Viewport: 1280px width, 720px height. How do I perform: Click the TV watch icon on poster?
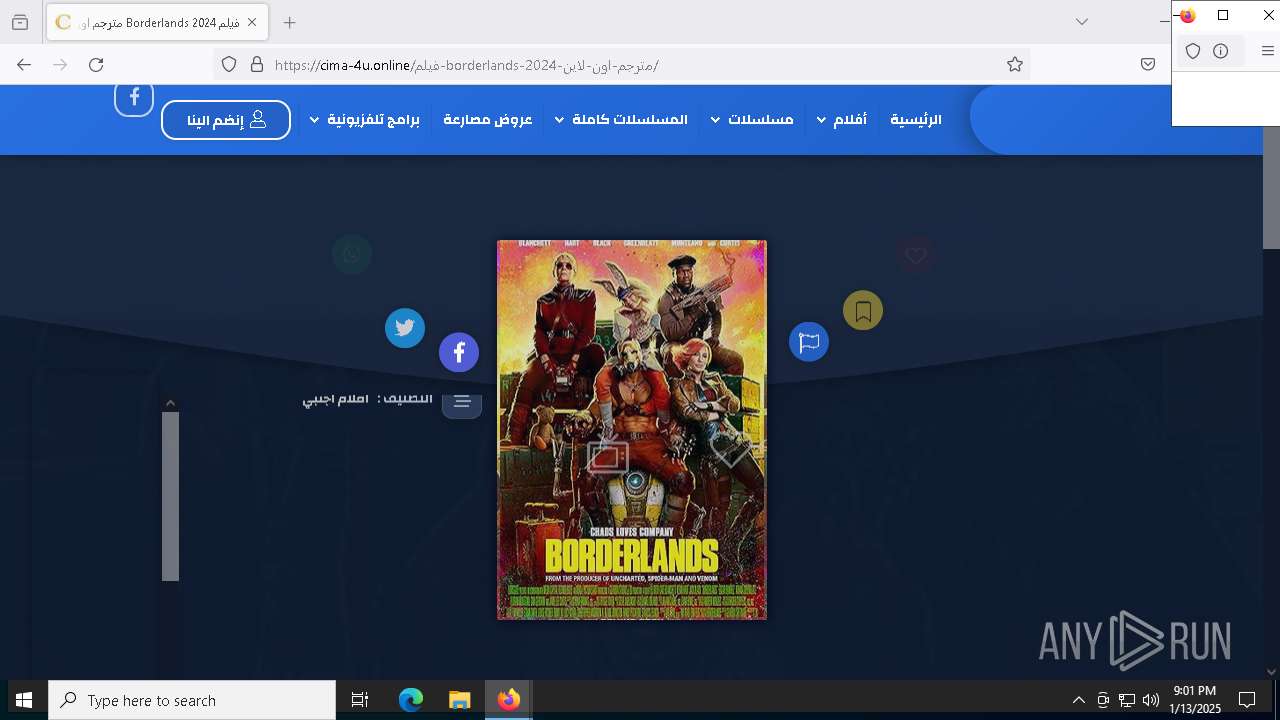[x=608, y=456]
